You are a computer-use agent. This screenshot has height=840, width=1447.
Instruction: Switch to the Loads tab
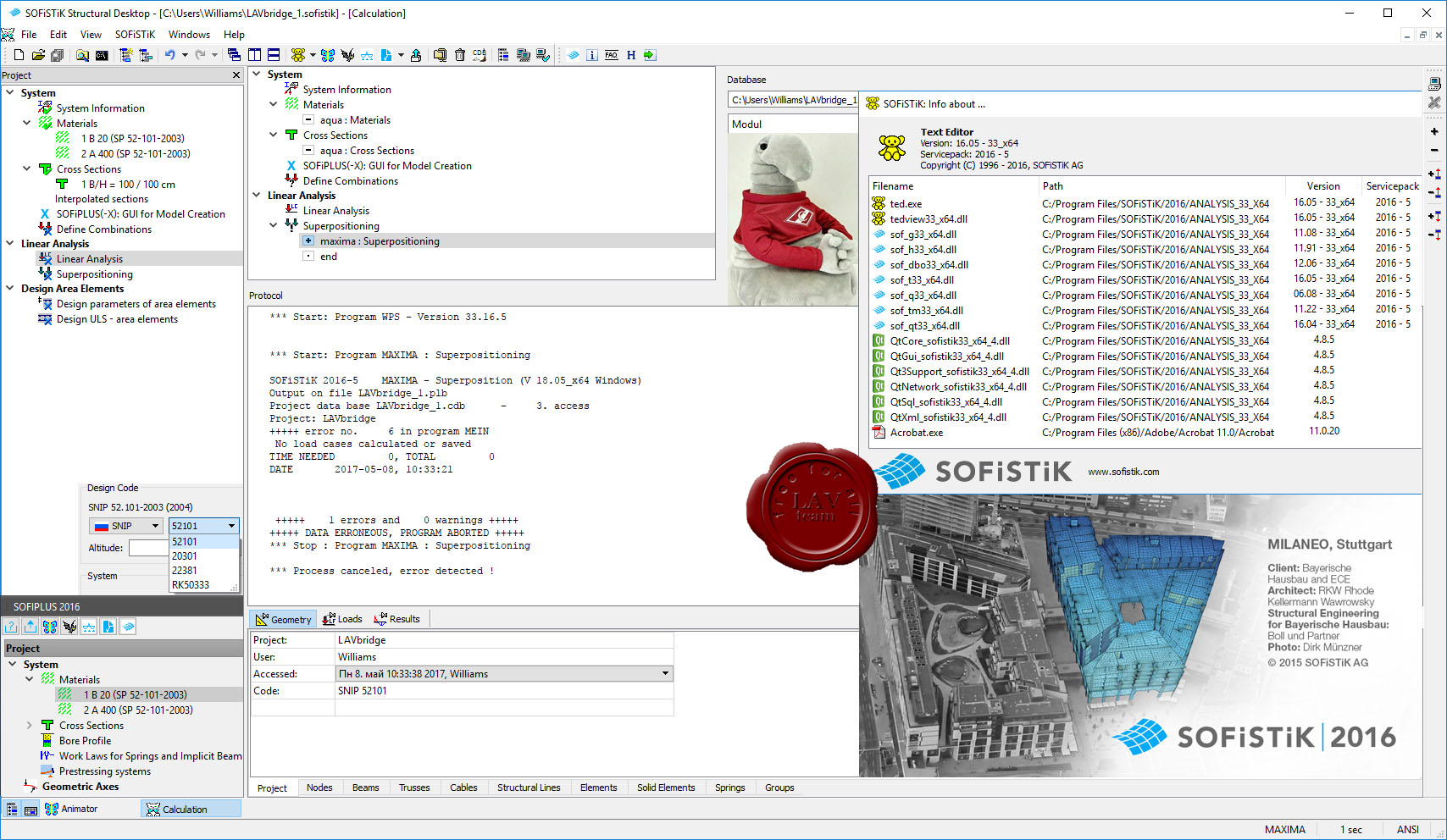pyautogui.click(x=343, y=619)
